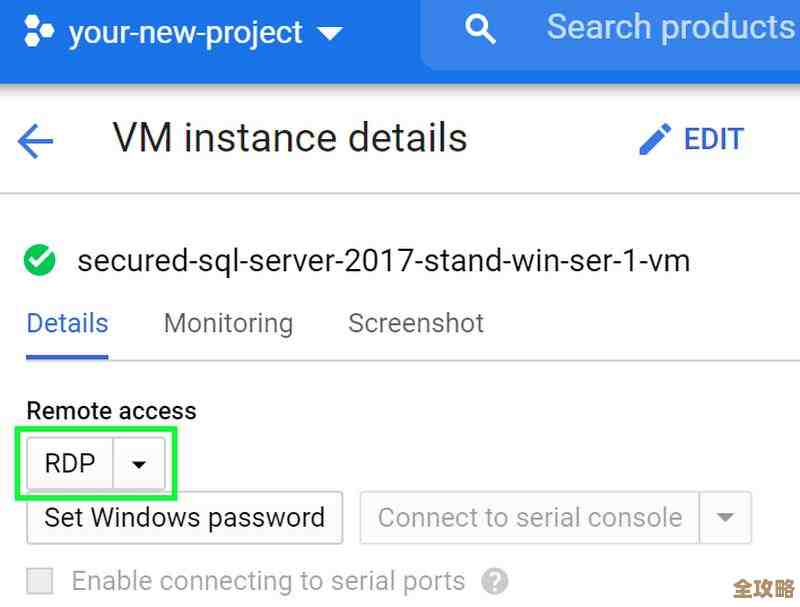Expand the your-new-project project selector

pos(330,31)
